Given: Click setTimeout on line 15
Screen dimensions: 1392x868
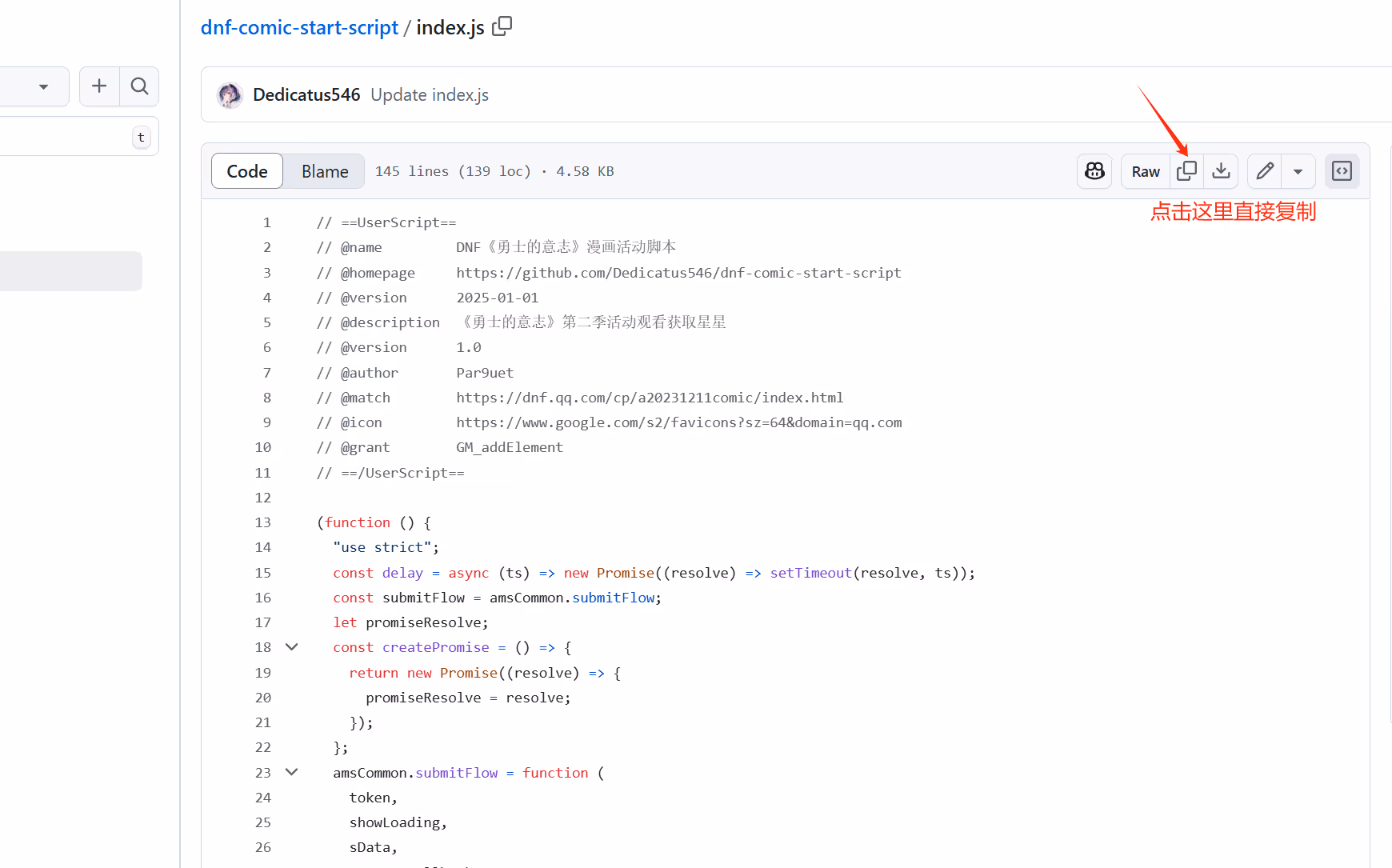Looking at the screenshot, I should [x=810, y=573].
